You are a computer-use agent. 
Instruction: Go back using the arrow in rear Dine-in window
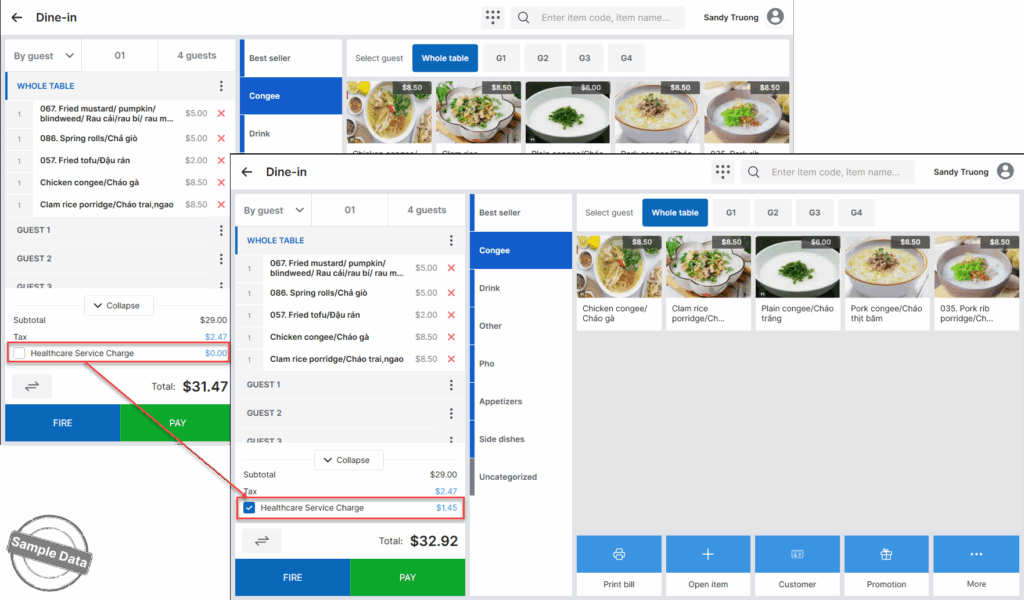coord(16,18)
